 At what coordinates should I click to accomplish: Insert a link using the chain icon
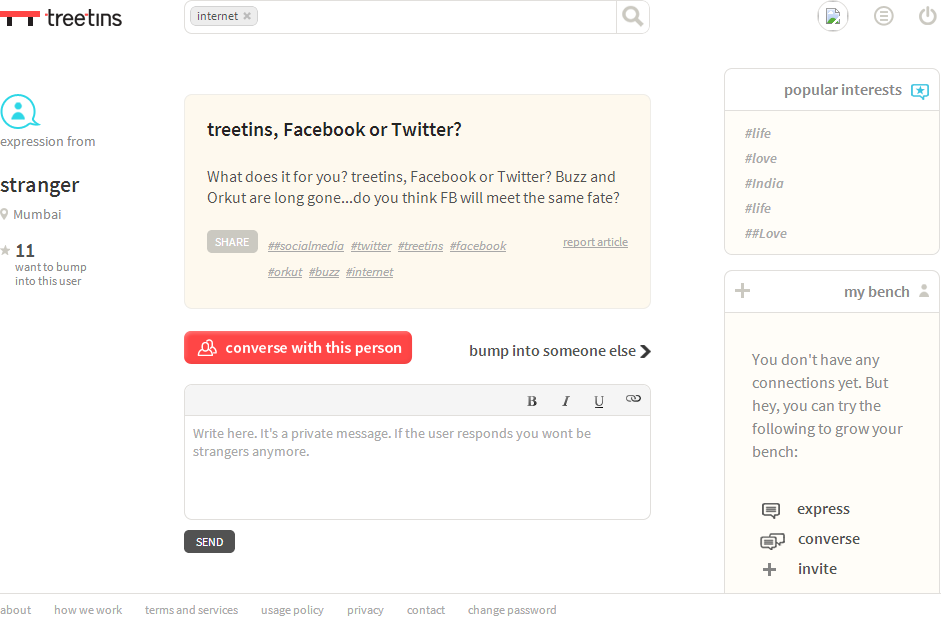(633, 398)
